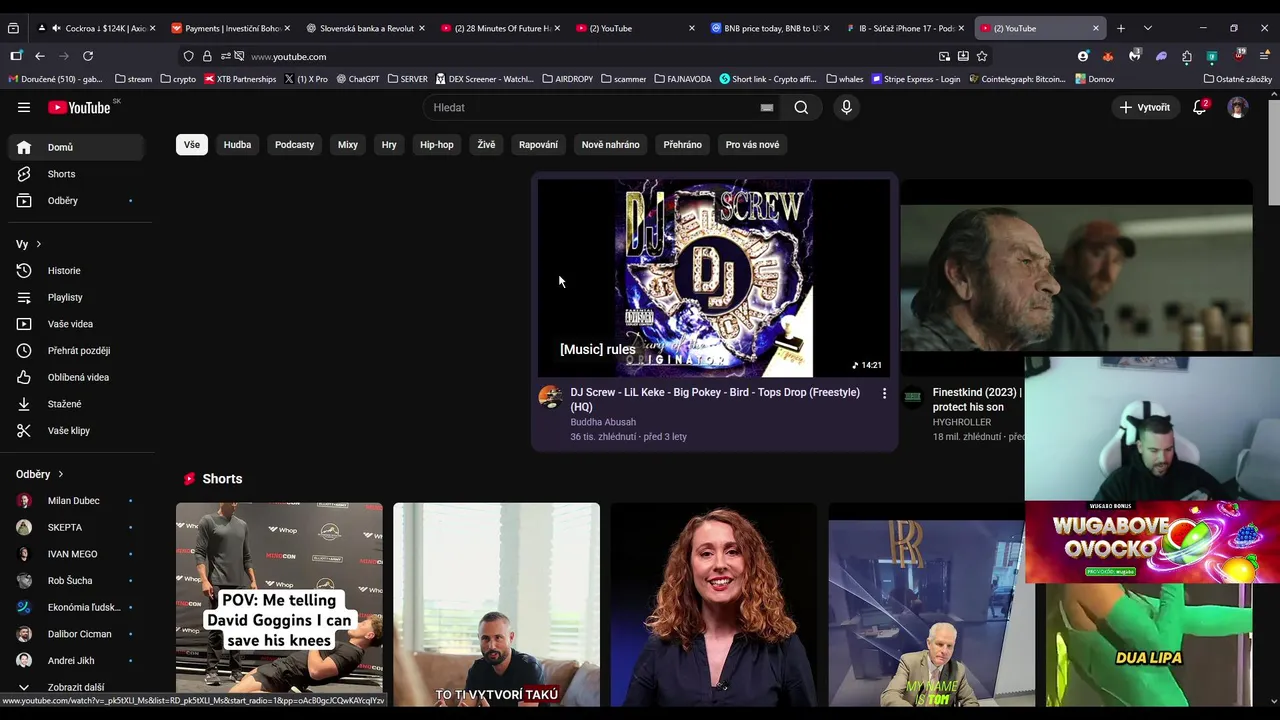Open Vaše videa in sidebar

pos(77,324)
